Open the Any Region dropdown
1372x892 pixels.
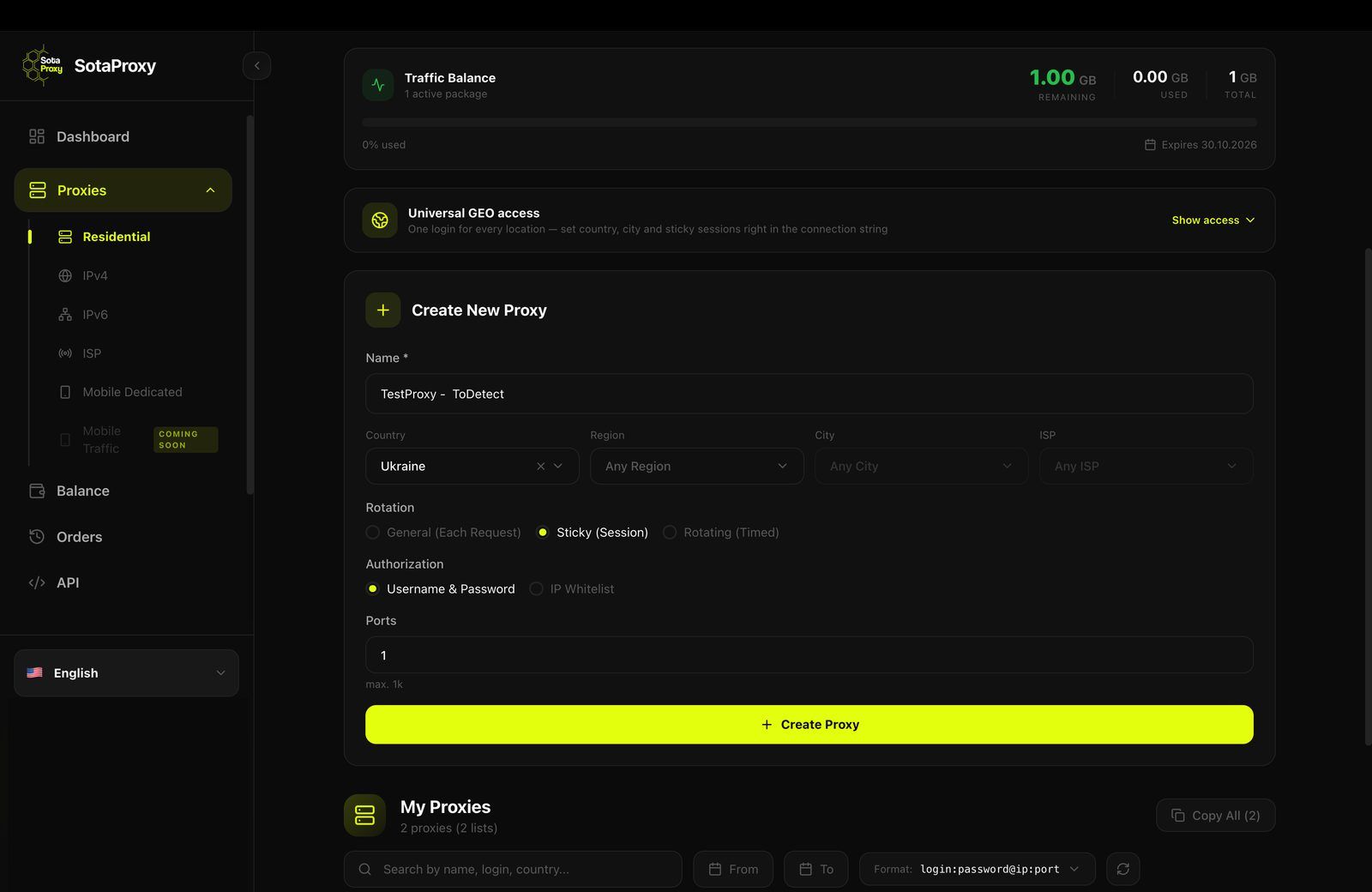(696, 467)
